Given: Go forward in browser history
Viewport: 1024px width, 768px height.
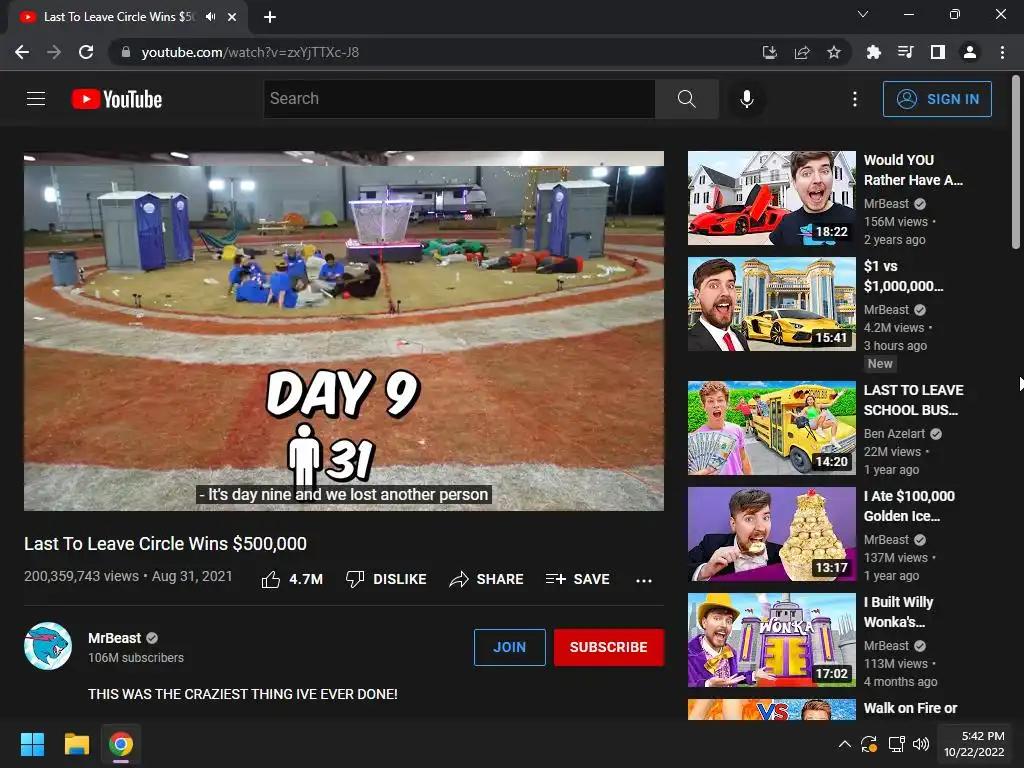Looking at the screenshot, I should pyautogui.click(x=54, y=52).
